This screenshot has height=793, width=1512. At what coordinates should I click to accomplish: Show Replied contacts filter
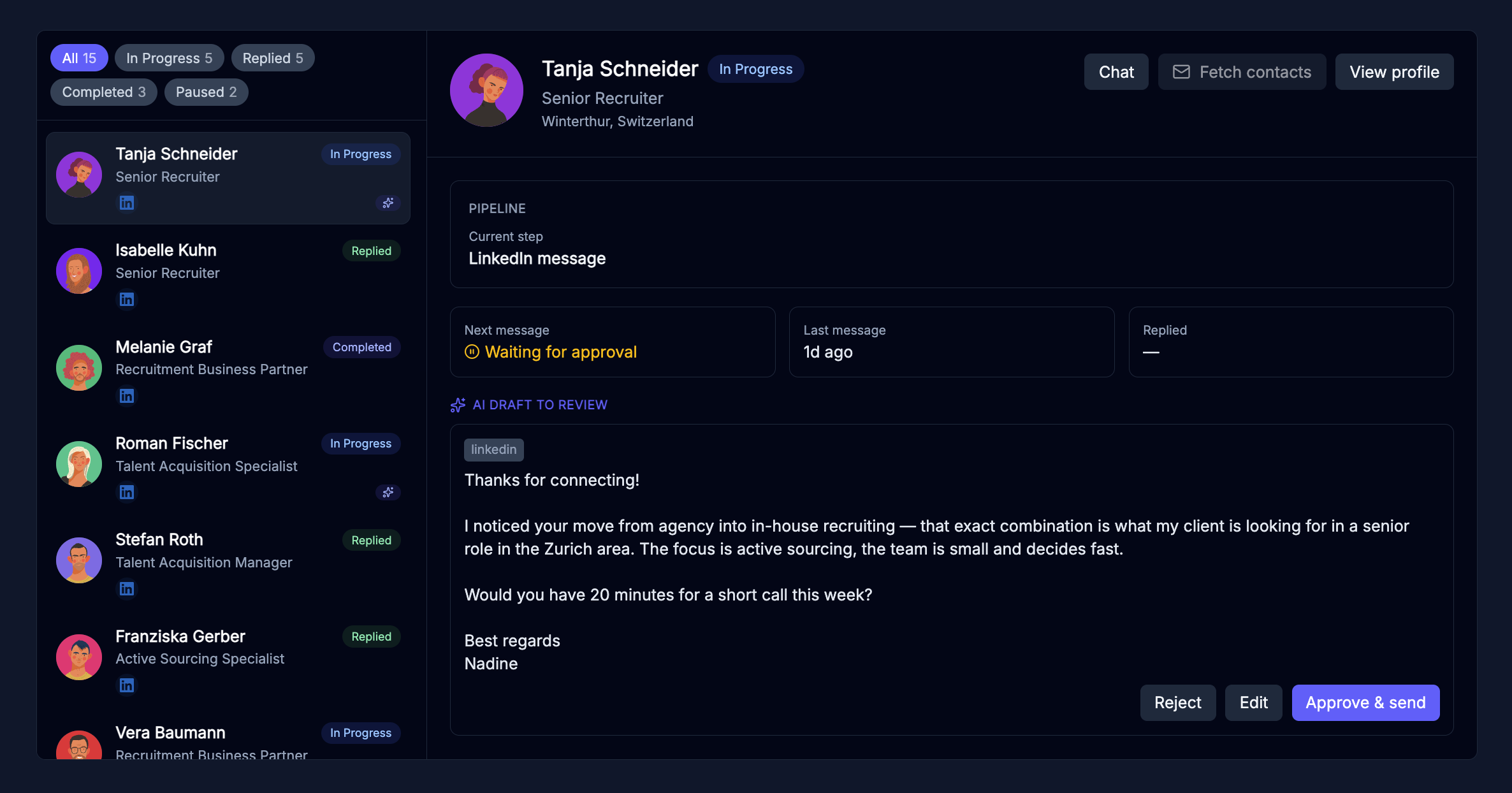point(273,58)
